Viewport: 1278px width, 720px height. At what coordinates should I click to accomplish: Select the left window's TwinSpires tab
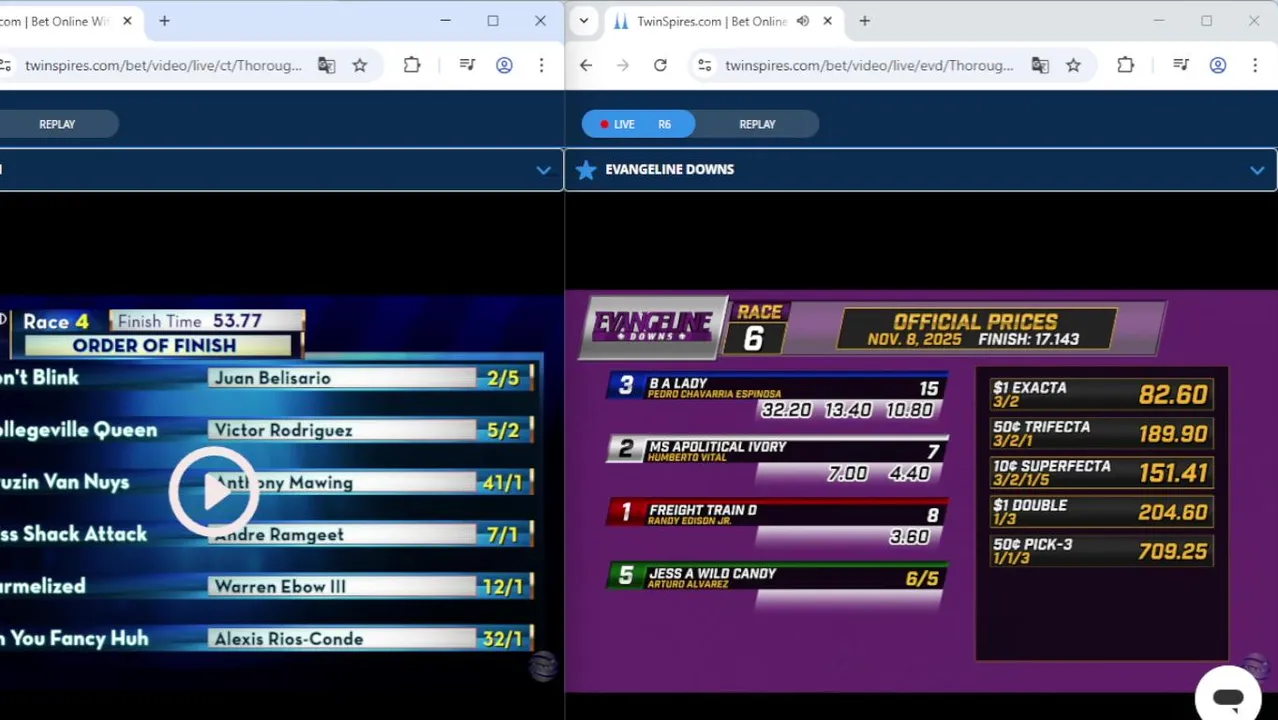pos(65,21)
